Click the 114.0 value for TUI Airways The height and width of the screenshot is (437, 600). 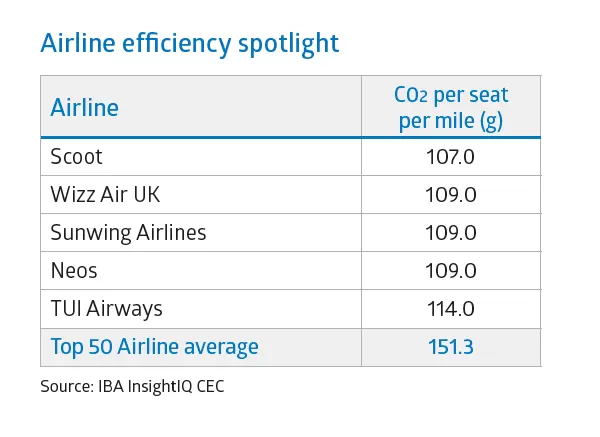[450, 308]
